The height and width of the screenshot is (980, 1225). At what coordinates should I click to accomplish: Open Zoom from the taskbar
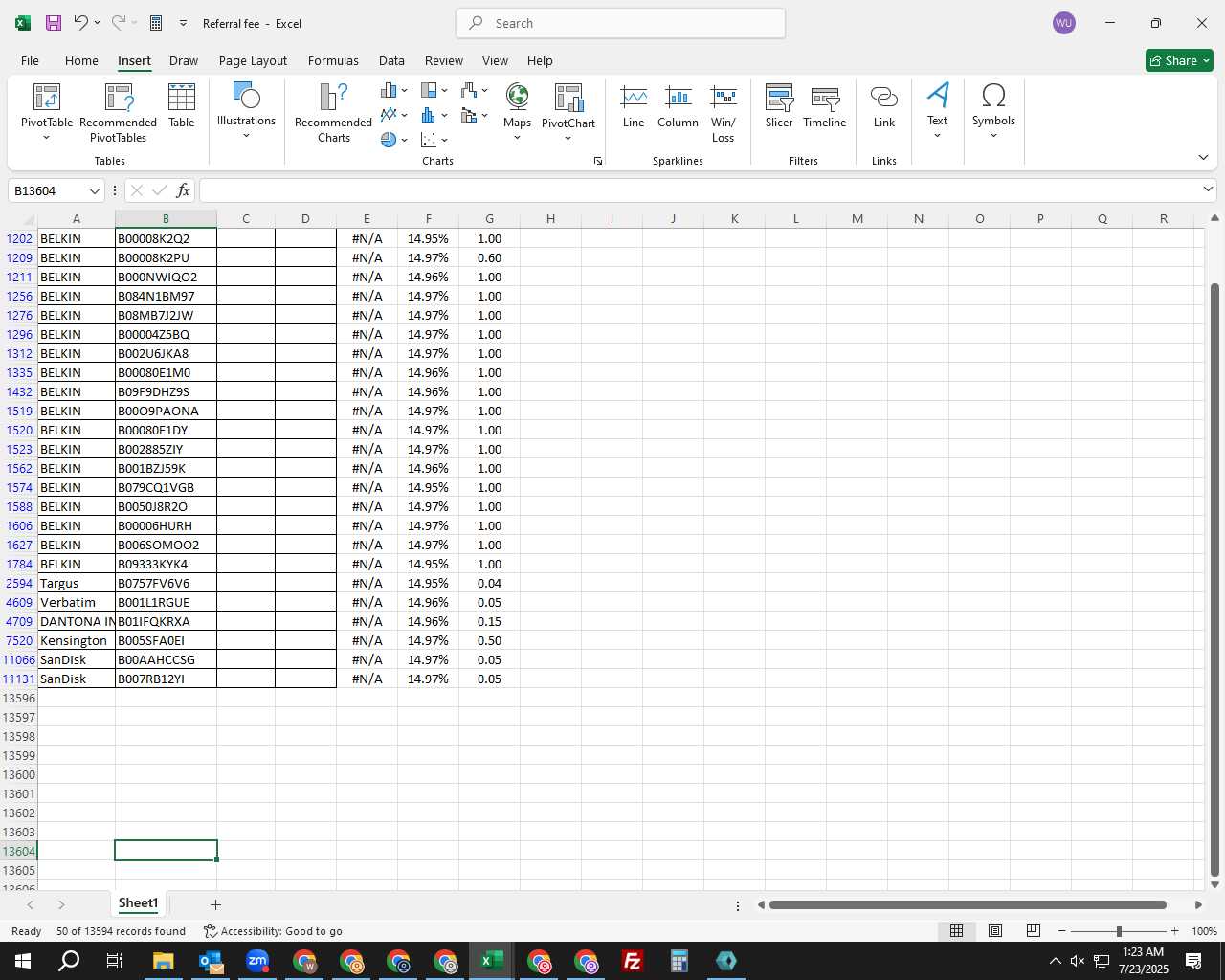[x=257, y=961]
